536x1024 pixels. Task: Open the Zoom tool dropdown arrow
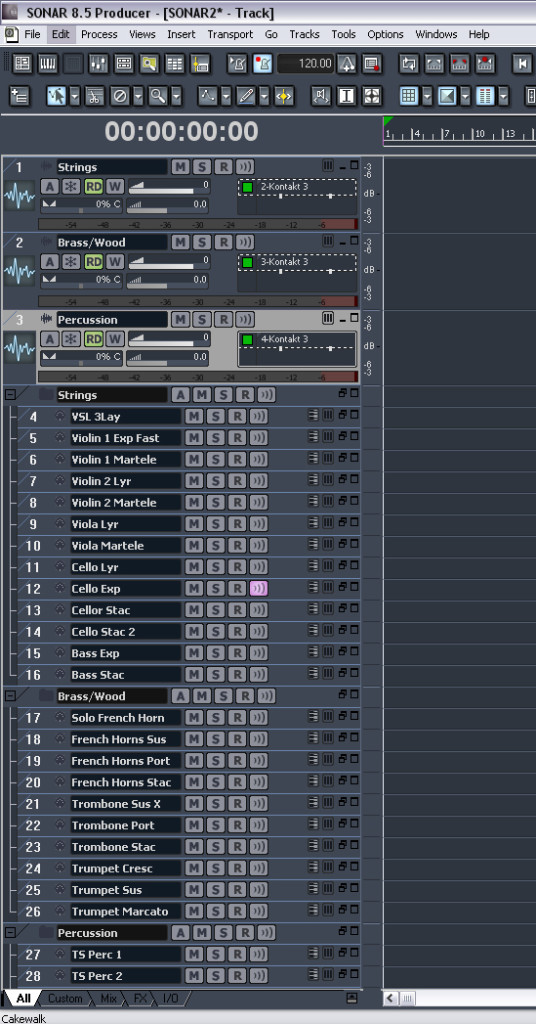point(176,96)
